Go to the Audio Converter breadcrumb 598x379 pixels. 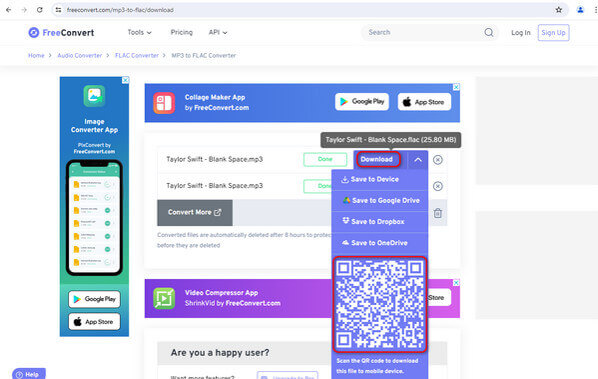point(80,56)
